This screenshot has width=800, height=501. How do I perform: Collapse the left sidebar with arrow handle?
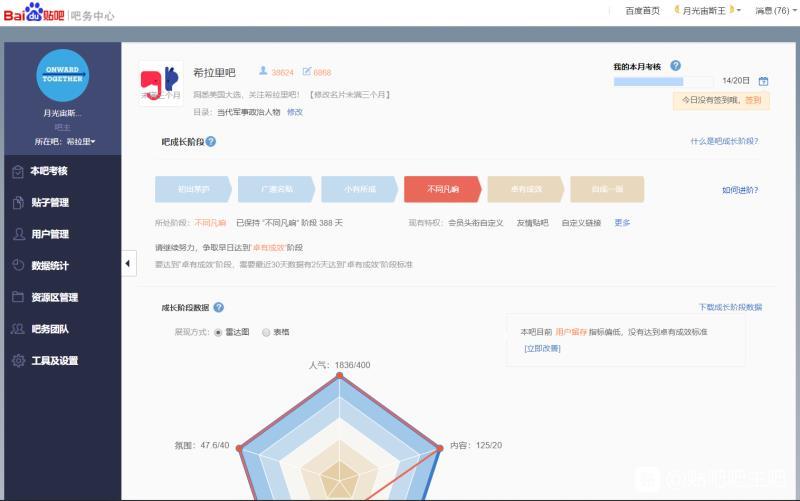pyautogui.click(x=128, y=264)
